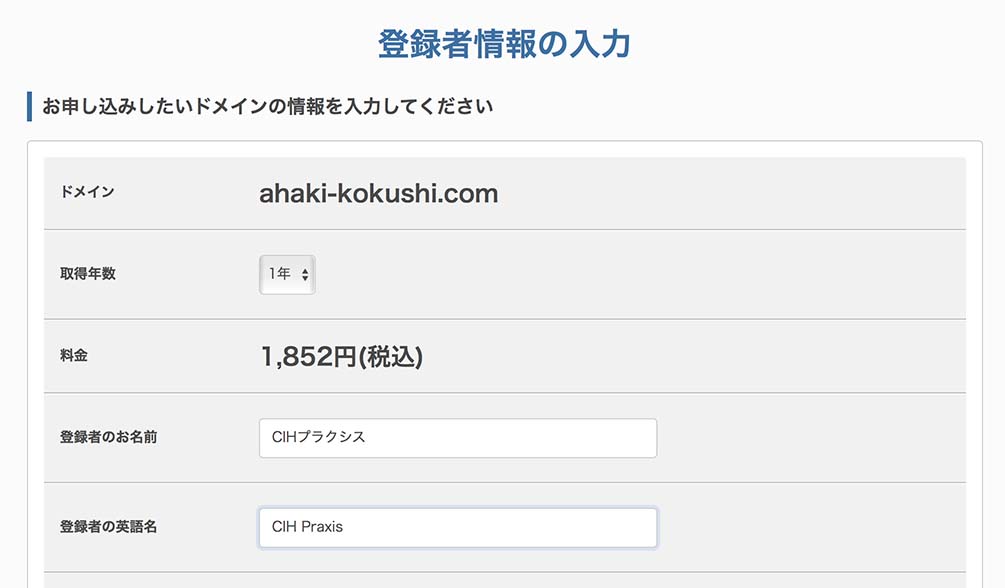Click the 登録者のお名前 field label

(108, 437)
